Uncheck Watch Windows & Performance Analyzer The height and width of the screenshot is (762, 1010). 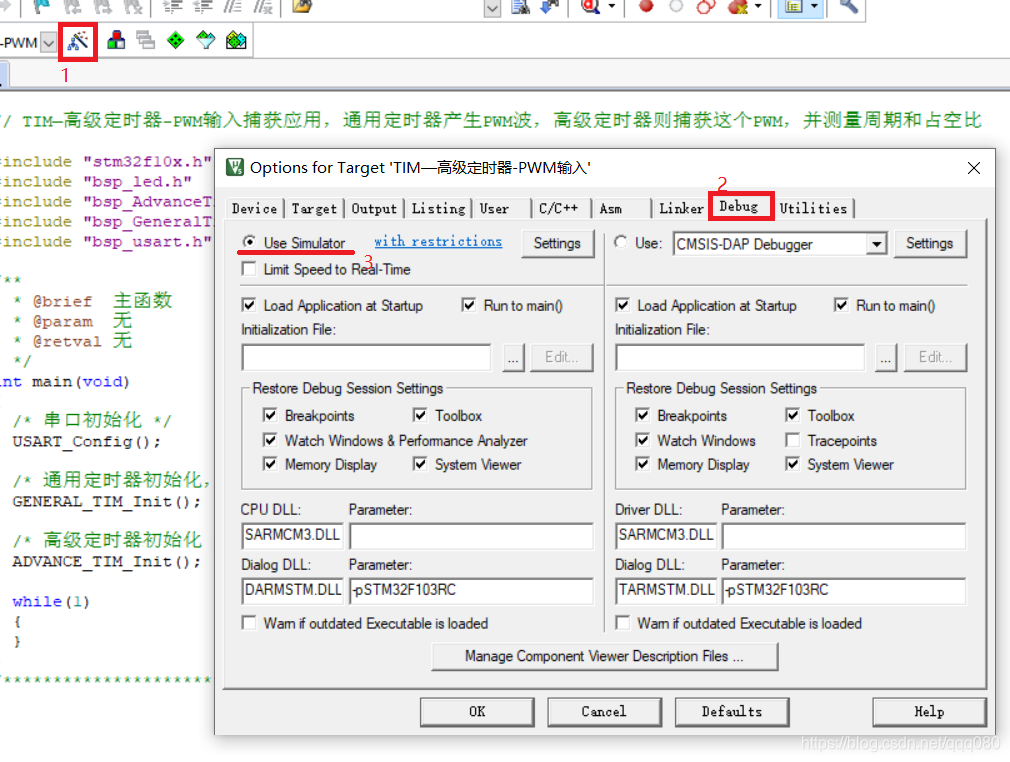[x=270, y=441]
